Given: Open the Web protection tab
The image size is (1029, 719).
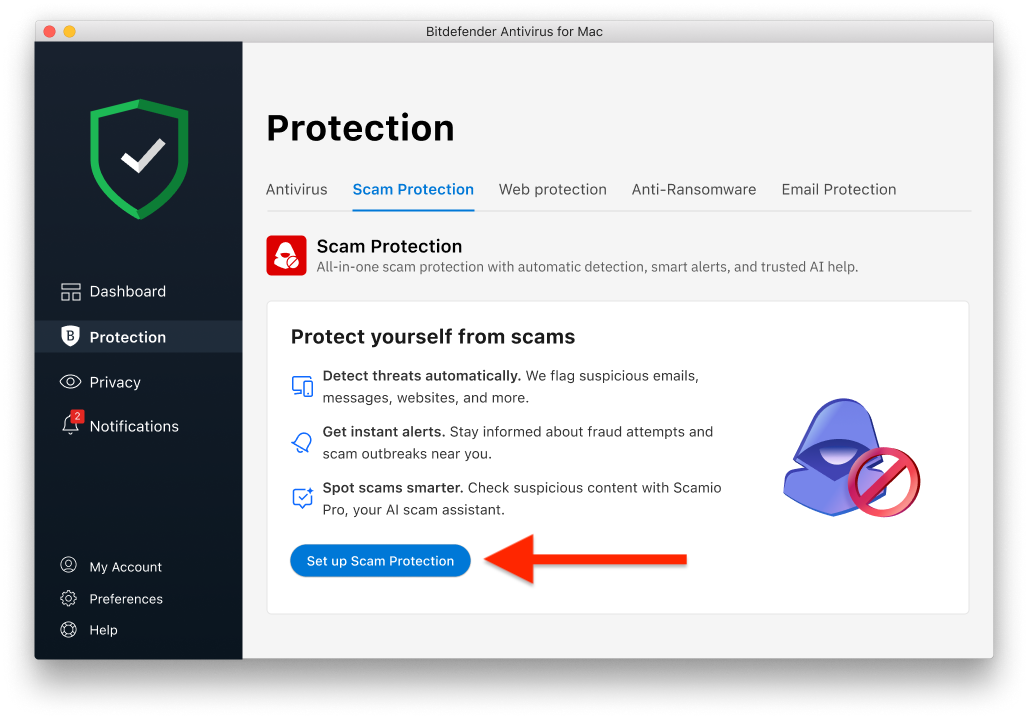Looking at the screenshot, I should point(553,189).
